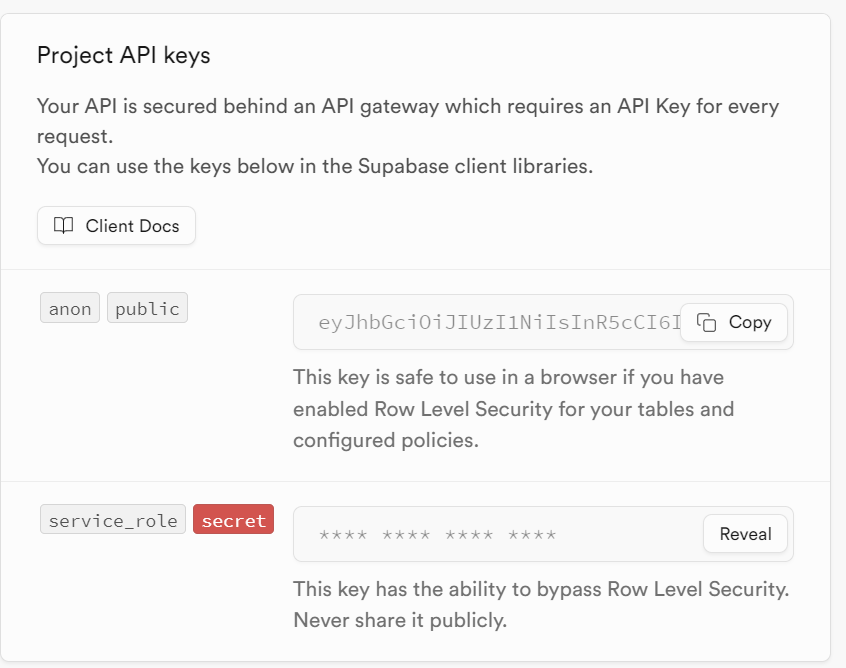Click text 'Your API is secured behind an API gateway'
The width and height of the screenshot is (846, 668).
(238, 106)
